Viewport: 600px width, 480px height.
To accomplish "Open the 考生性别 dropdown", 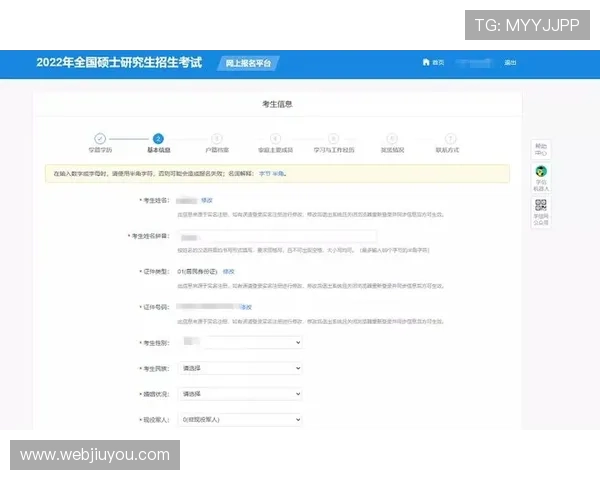I will pyautogui.click(x=240, y=342).
